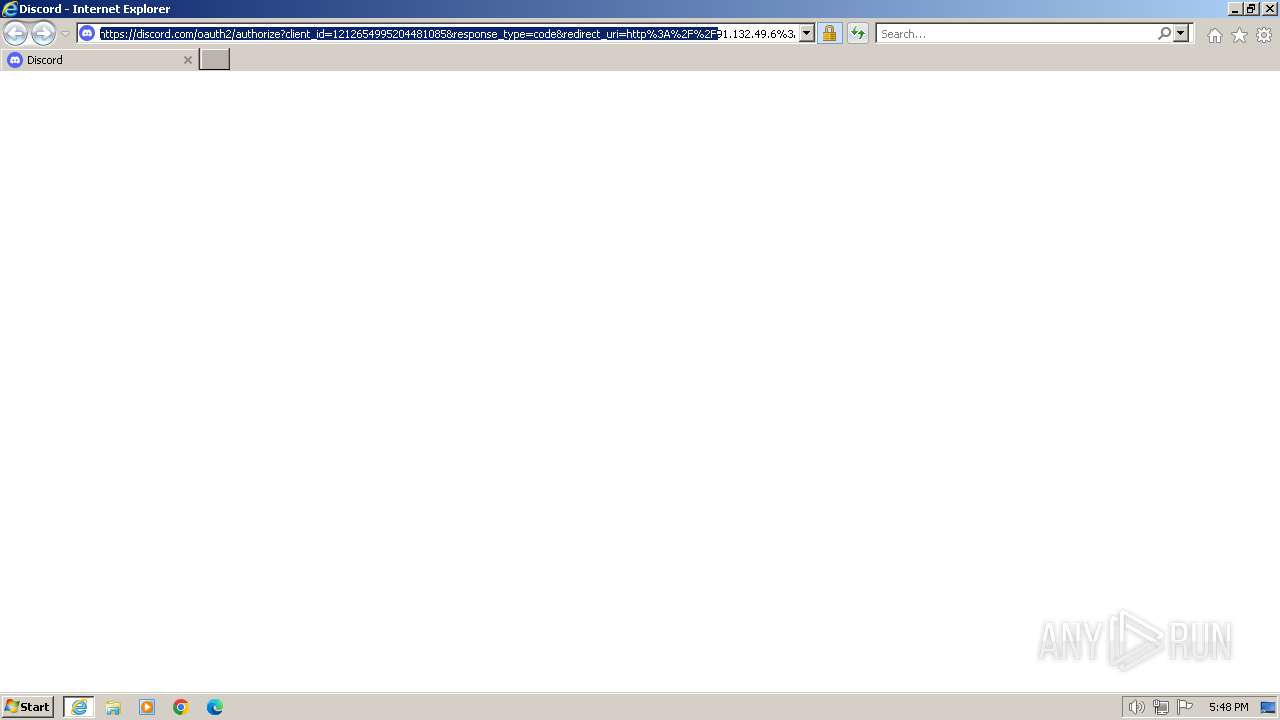This screenshot has height=720, width=1280.
Task: Close the Internet Explorer window
Action: [x=1268, y=8]
